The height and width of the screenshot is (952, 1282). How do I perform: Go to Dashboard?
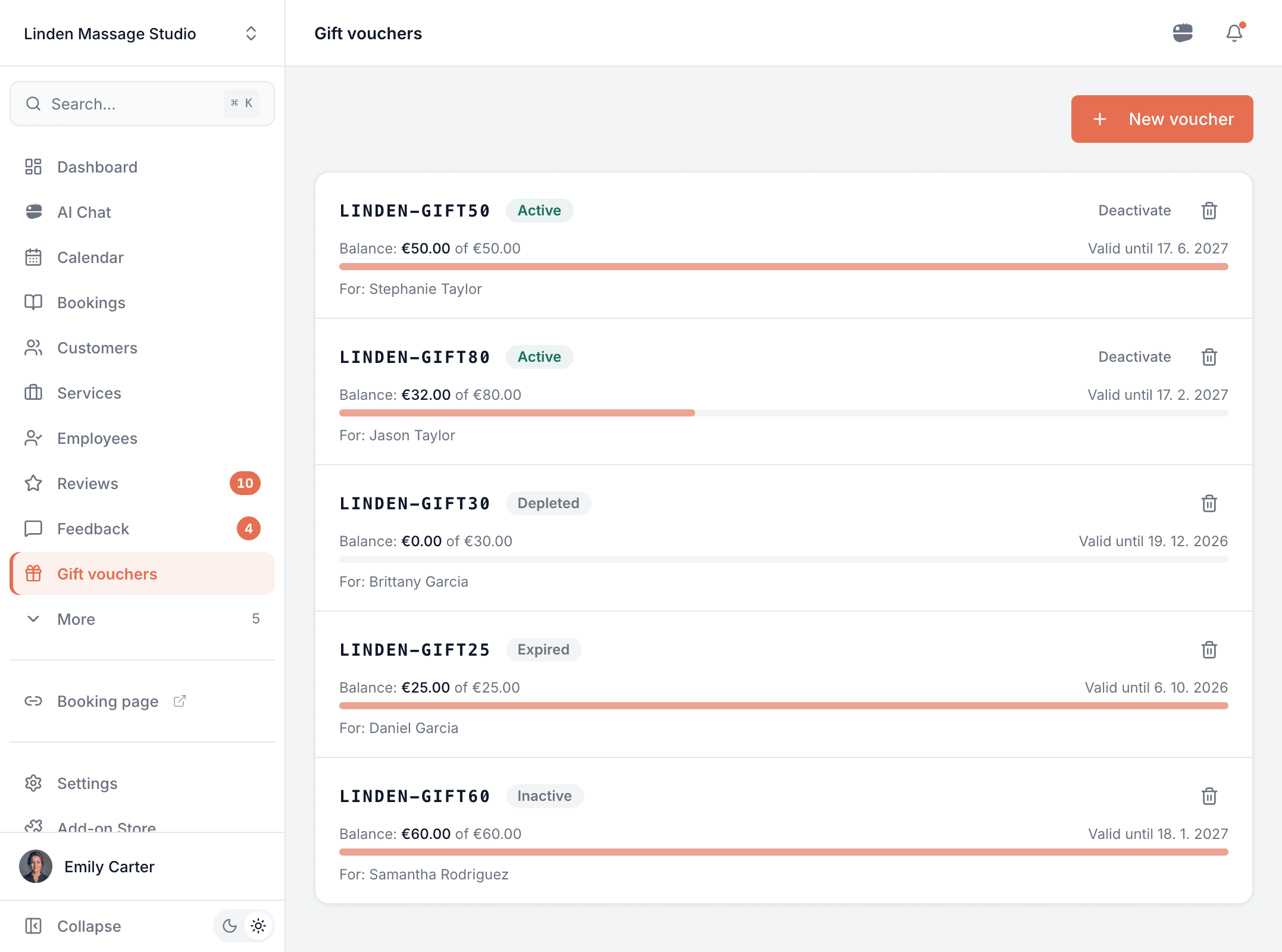click(x=142, y=167)
